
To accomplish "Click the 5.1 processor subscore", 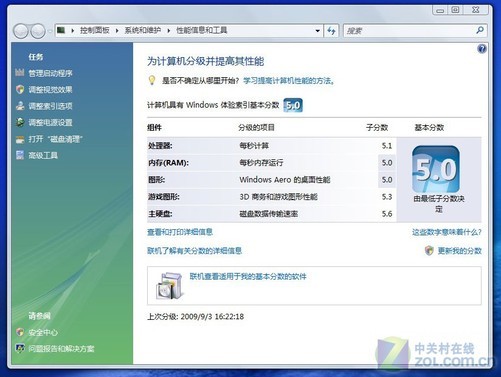I will pyautogui.click(x=387, y=146).
